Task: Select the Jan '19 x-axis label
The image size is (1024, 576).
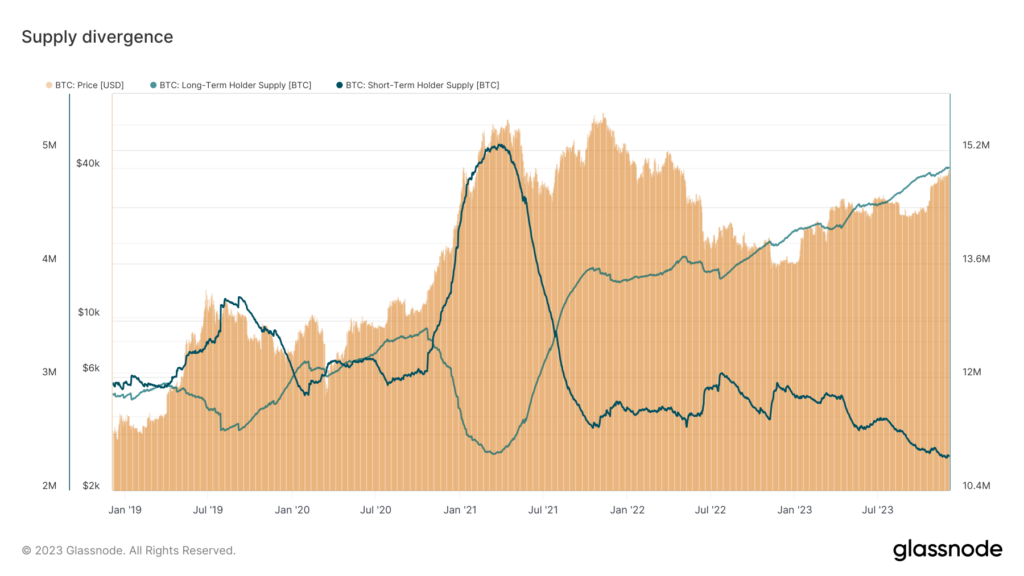Action: (x=124, y=509)
